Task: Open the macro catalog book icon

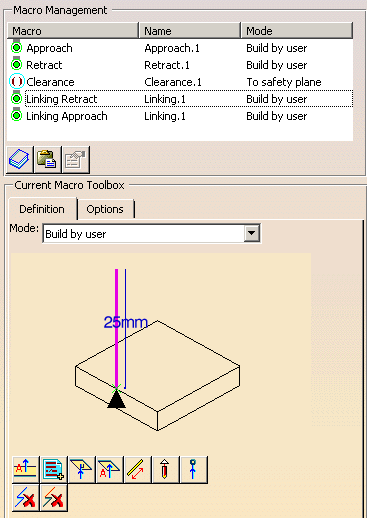Action: [x=20, y=159]
